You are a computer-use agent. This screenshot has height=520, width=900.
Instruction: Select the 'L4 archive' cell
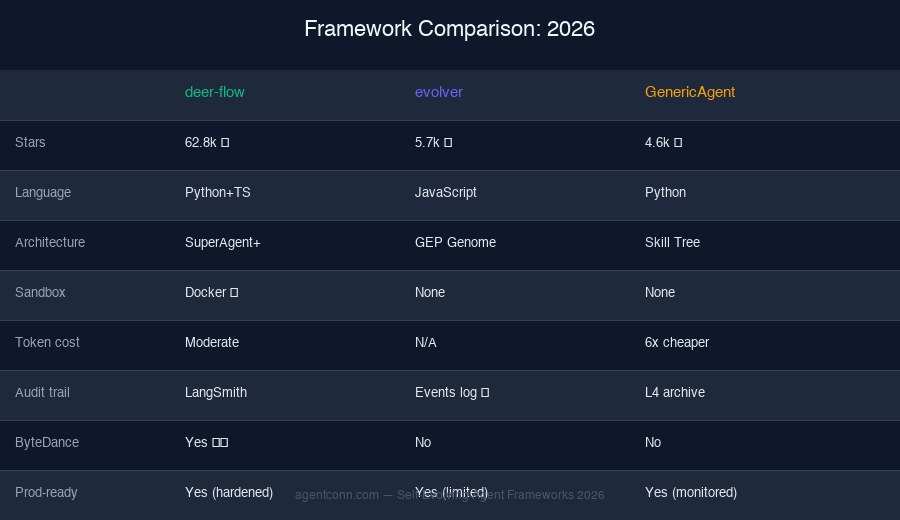coord(675,392)
